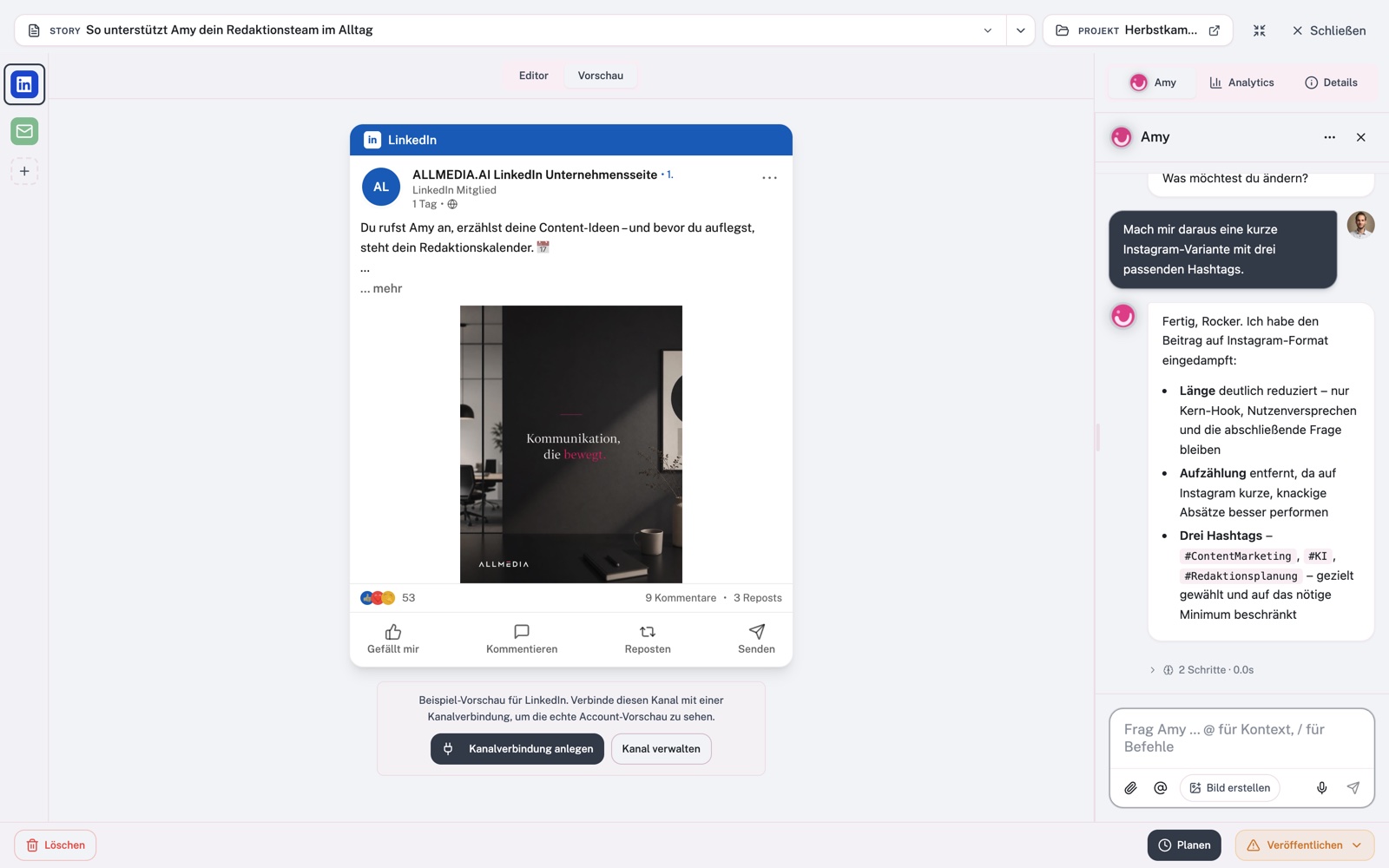Open the Analytics tab

tap(1242, 82)
